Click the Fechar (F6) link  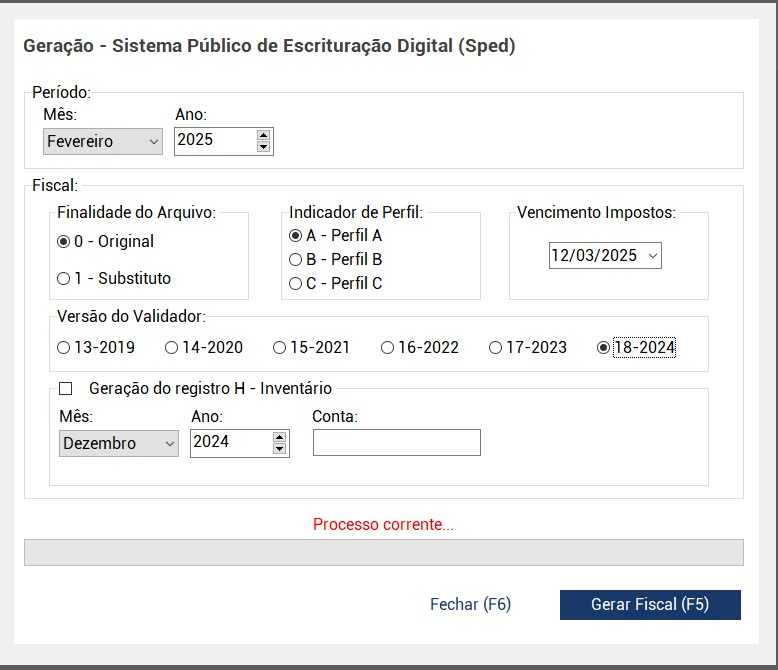(x=470, y=604)
